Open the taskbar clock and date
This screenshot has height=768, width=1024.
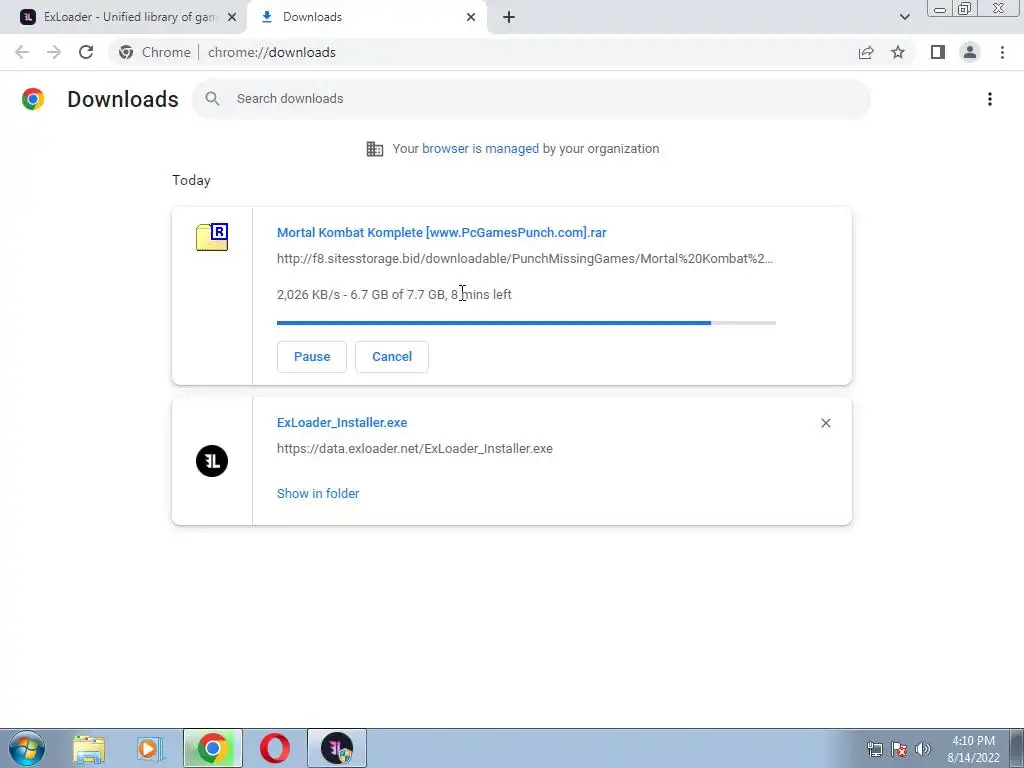click(973, 749)
